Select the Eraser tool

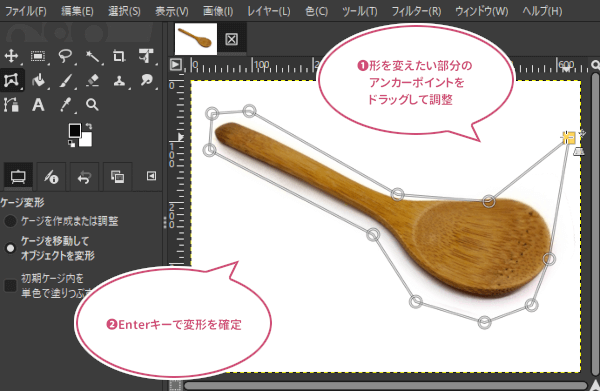click(x=93, y=80)
